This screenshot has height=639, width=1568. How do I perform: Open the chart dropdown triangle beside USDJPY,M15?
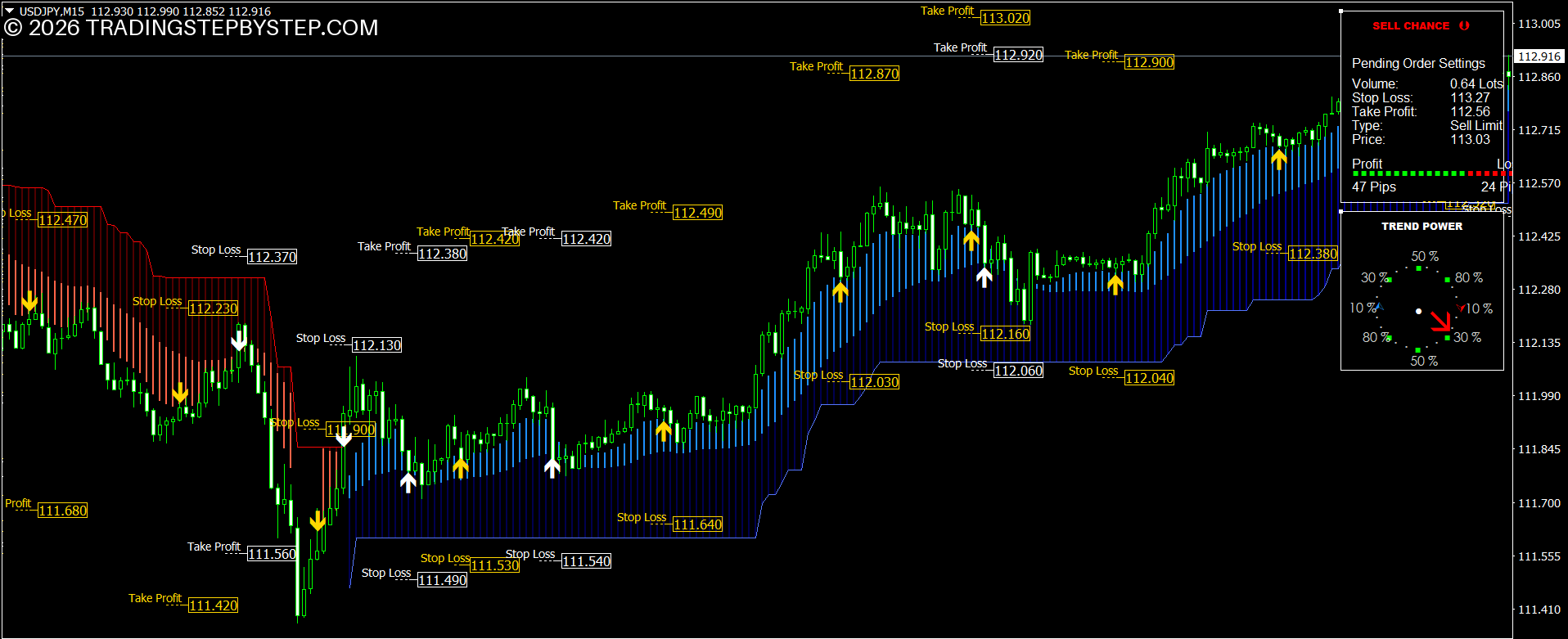[9, 11]
